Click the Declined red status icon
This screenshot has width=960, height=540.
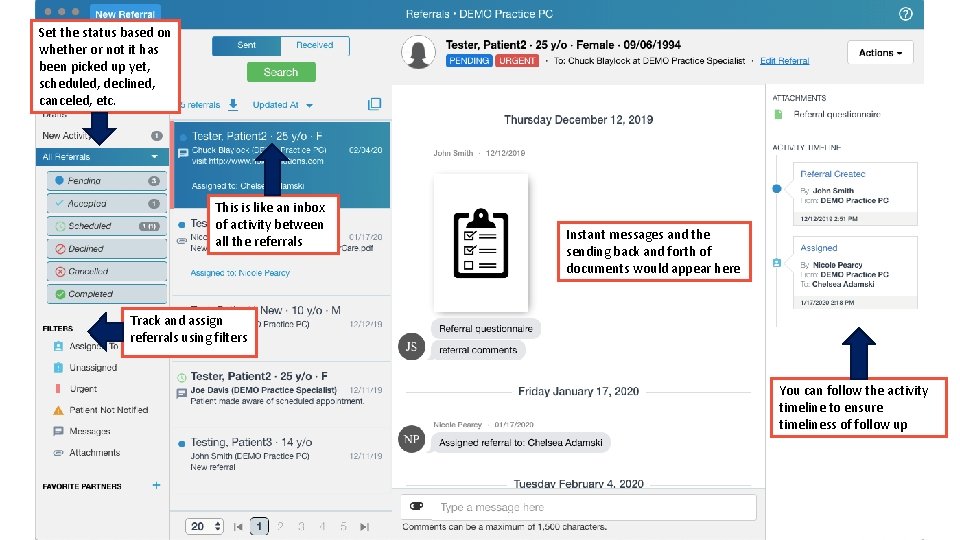(60, 249)
